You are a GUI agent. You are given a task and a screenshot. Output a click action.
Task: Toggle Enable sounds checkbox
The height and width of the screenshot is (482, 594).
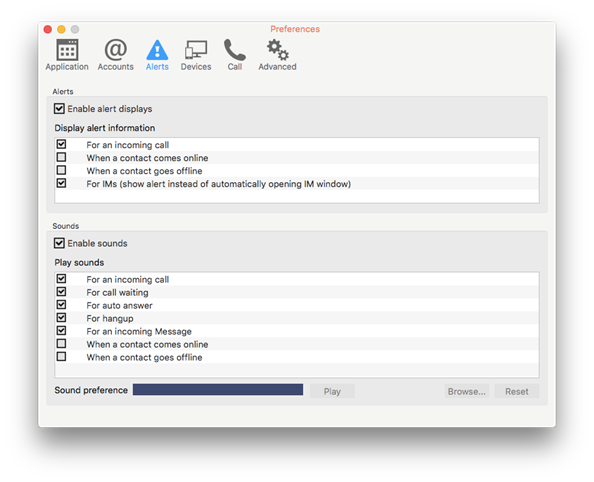pos(59,243)
